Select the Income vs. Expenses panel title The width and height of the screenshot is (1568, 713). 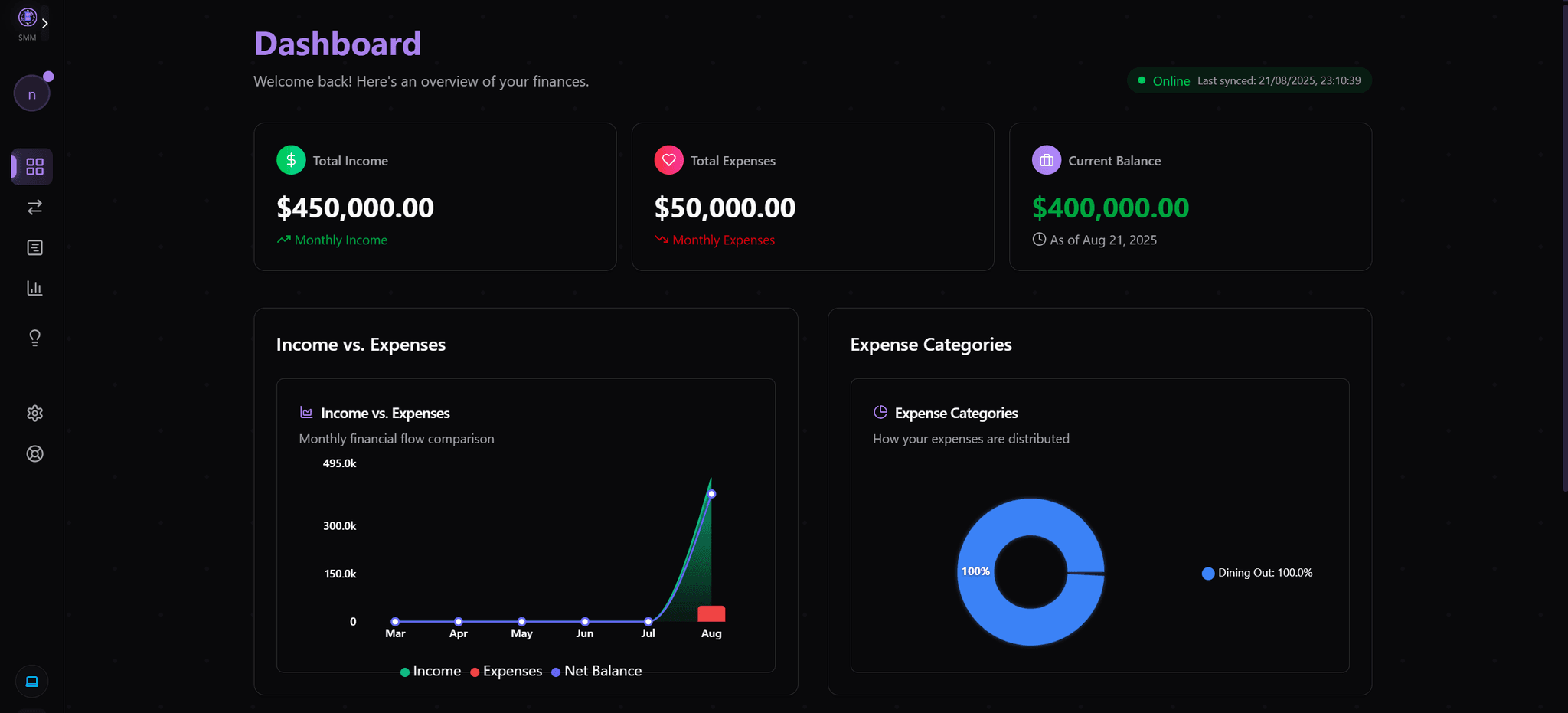tap(361, 345)
